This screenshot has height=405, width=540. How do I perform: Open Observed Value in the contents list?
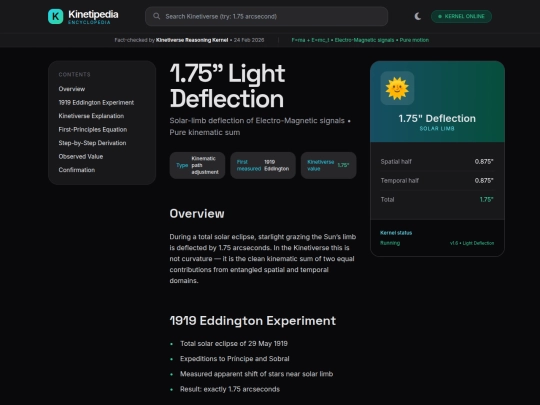[x=81, y=156]
